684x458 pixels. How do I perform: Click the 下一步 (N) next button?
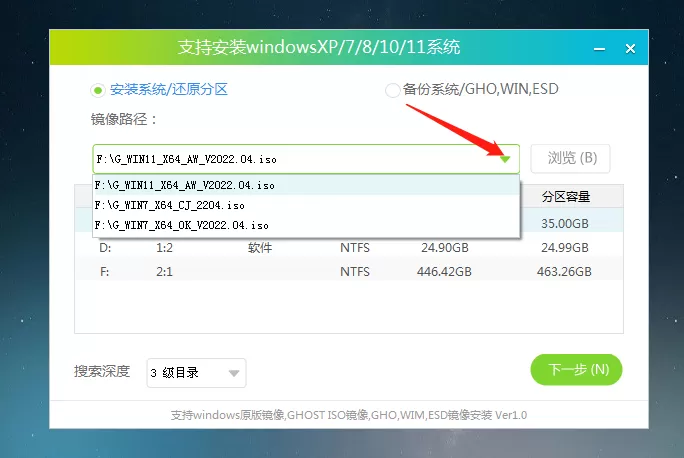point(576,369)
